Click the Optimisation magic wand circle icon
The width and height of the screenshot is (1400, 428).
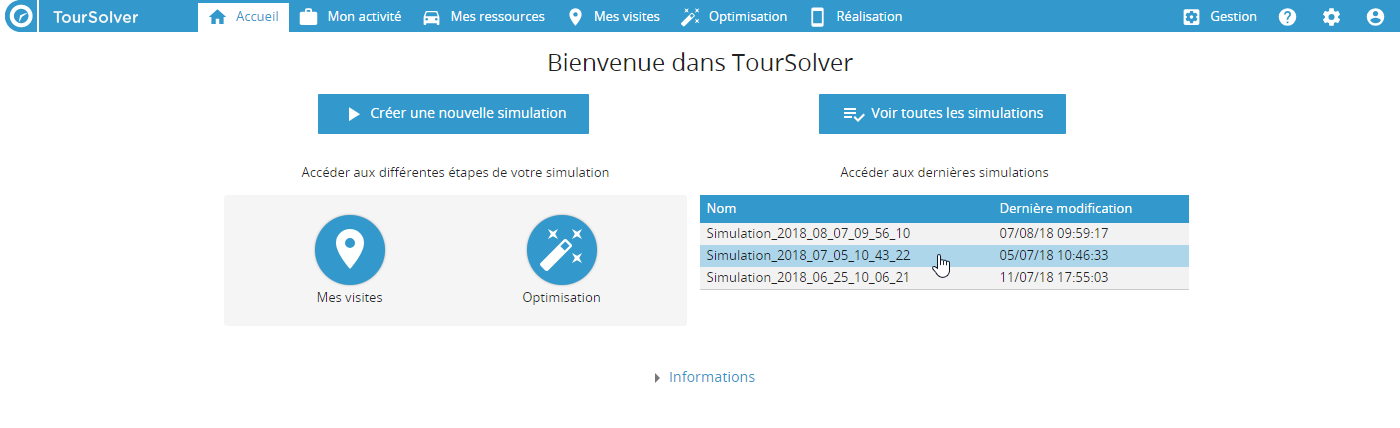click(562, 250)
